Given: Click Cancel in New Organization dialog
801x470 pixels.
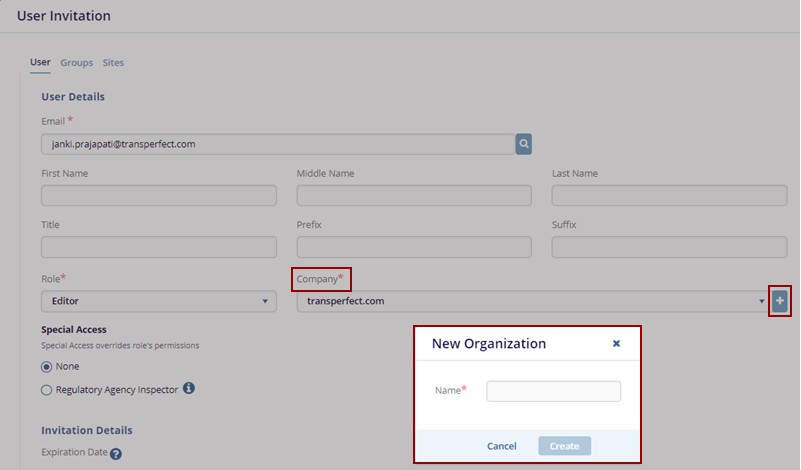Looking at the screenshot, I should point(501,446).
